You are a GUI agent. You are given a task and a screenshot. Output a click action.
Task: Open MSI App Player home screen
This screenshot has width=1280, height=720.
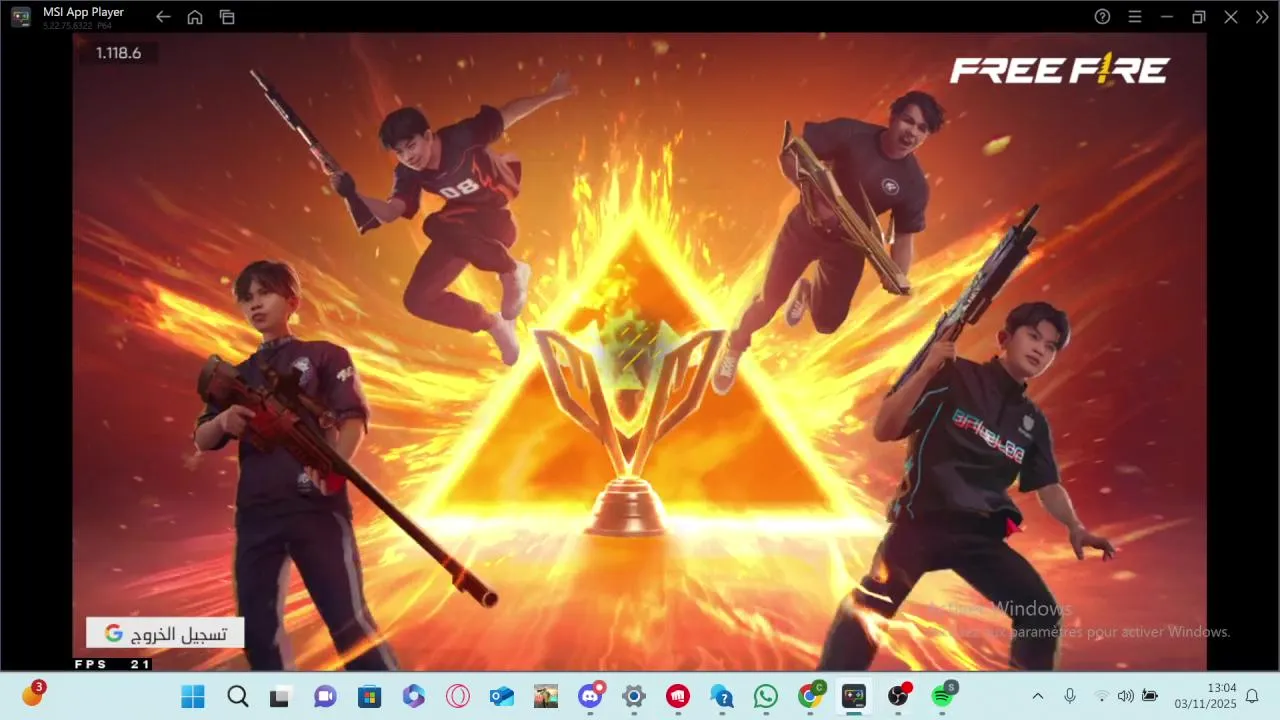coord(195,17)
